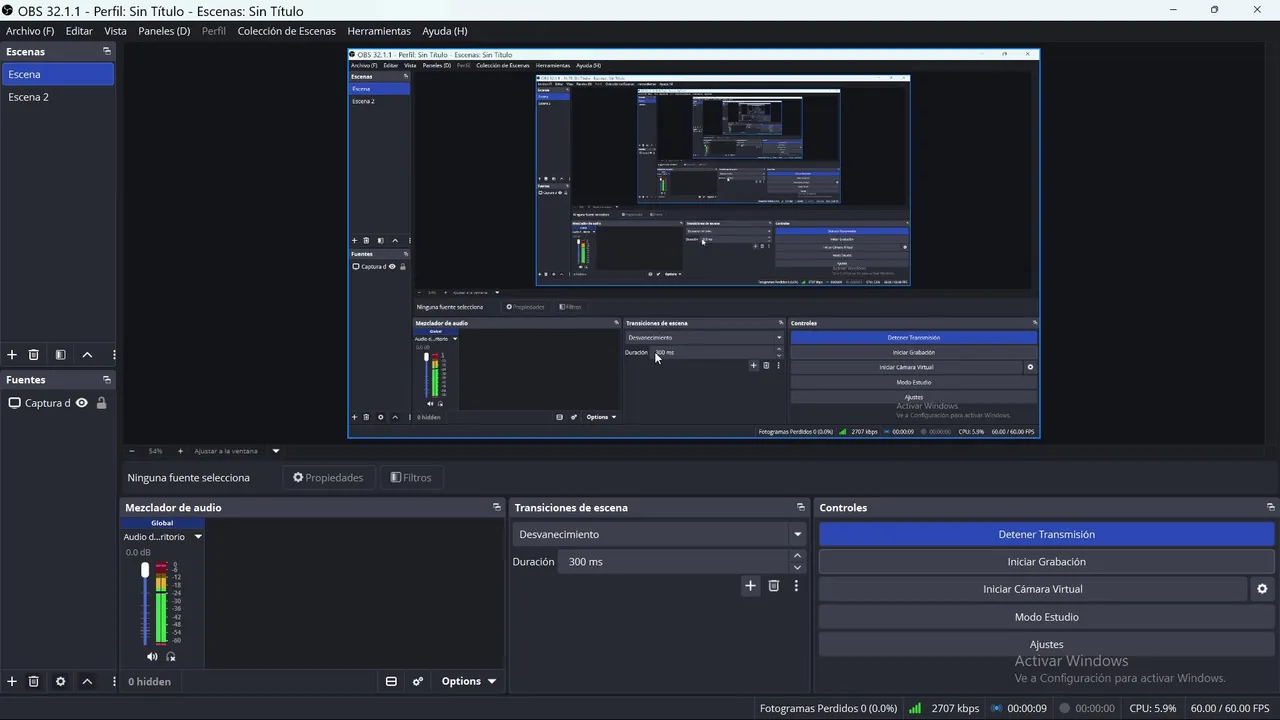Toggle mixer layout icon next to 0 hidden

coord(391,681)
